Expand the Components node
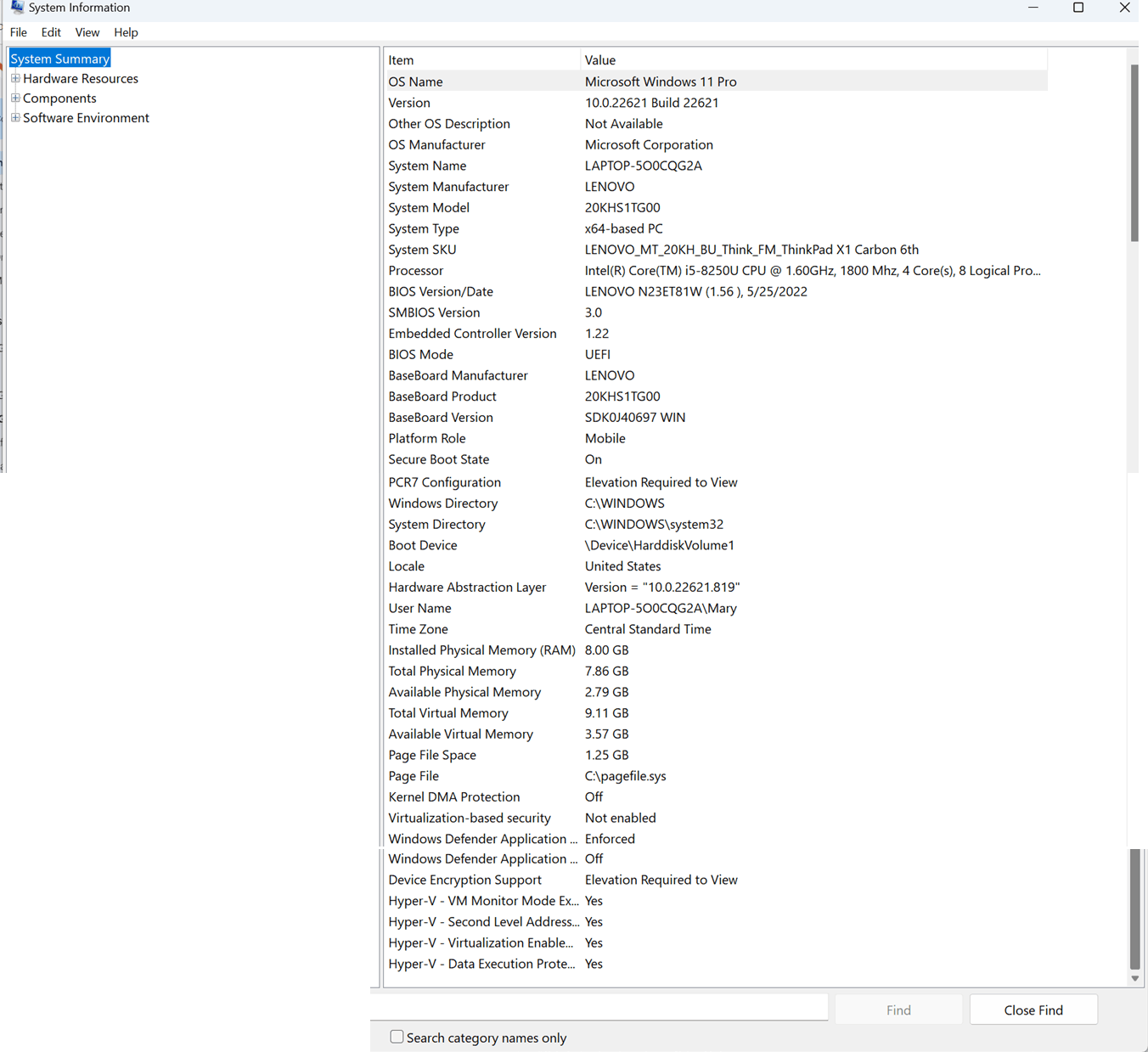Screen dimensions: 1148x1052 (x=15, y=98)
